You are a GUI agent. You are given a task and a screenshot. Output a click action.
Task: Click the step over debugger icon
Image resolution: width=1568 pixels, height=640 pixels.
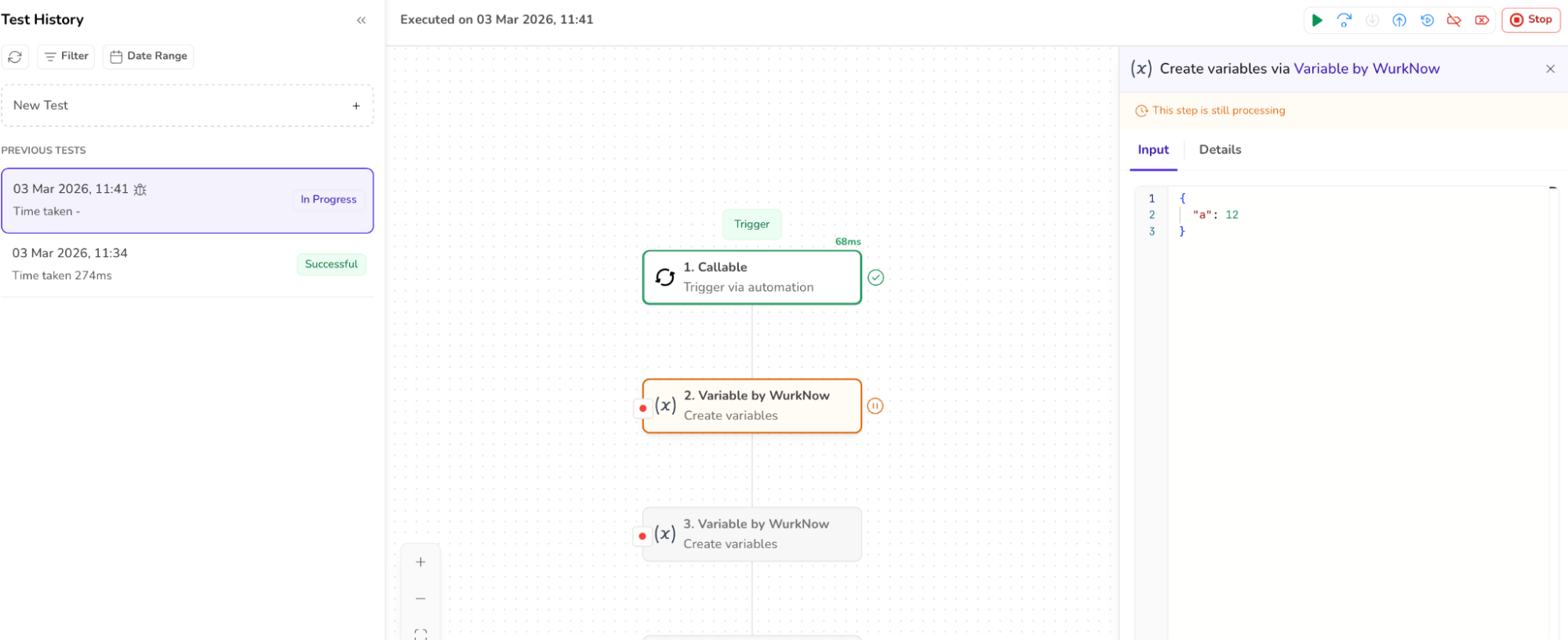click(x=1344, y=20)
